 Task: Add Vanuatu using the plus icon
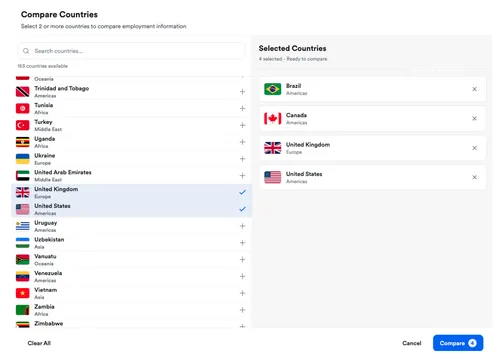(x=242, y=259)
